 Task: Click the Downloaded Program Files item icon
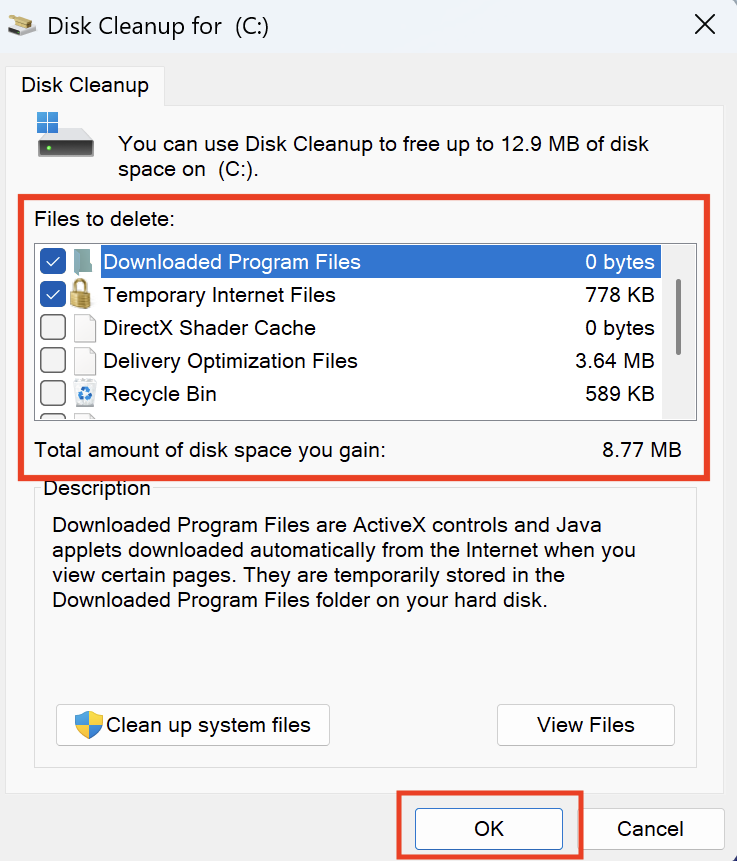point(83,261)
